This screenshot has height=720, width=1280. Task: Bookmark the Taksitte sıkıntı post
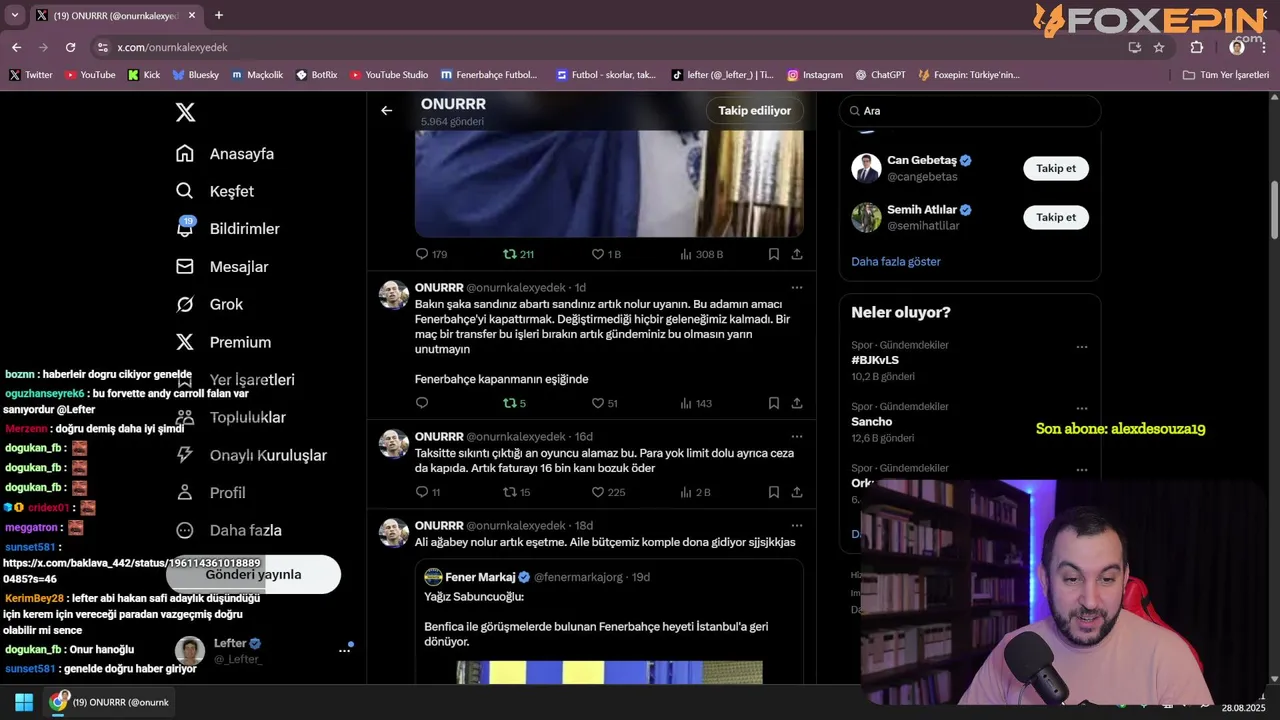(774, 492)
